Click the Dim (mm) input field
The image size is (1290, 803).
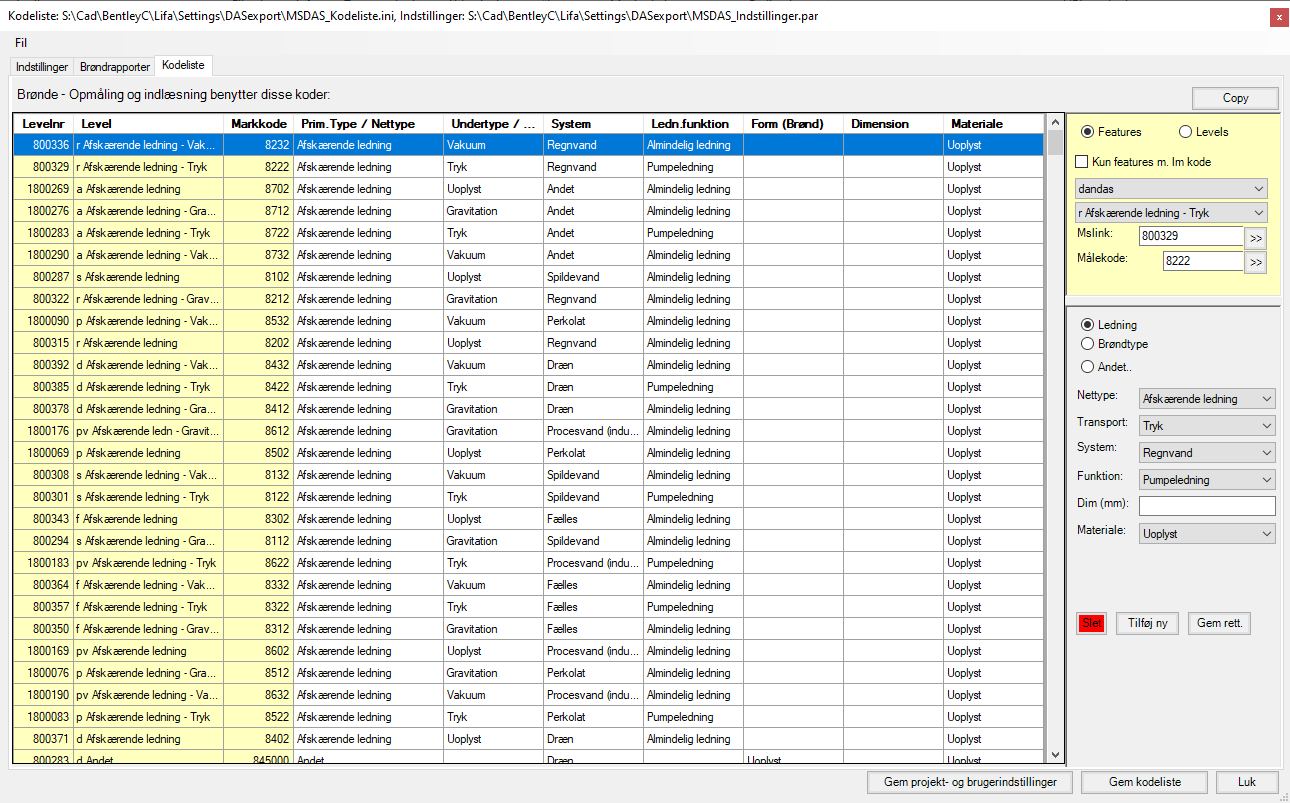pyautogui.click(x=1207, y=506)
